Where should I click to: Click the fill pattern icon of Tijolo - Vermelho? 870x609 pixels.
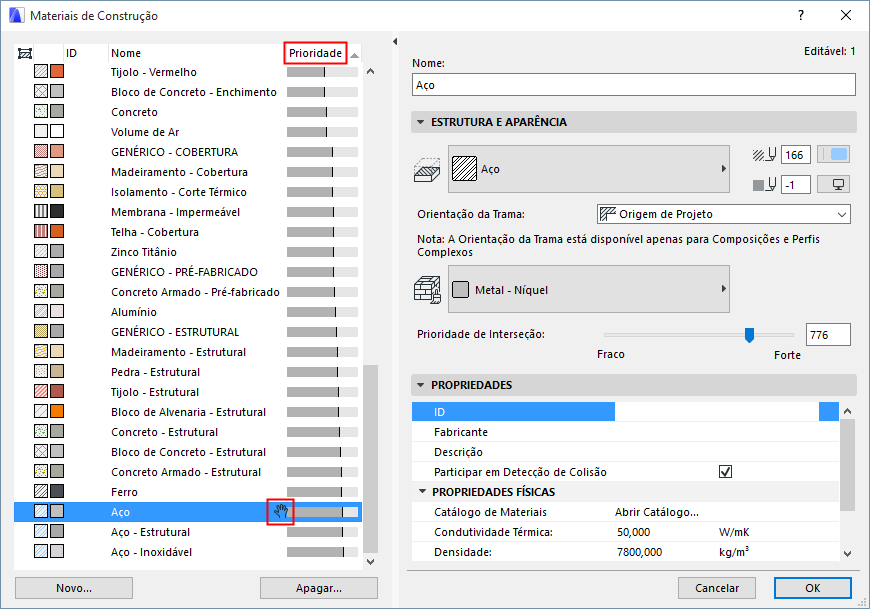(41, 71)
